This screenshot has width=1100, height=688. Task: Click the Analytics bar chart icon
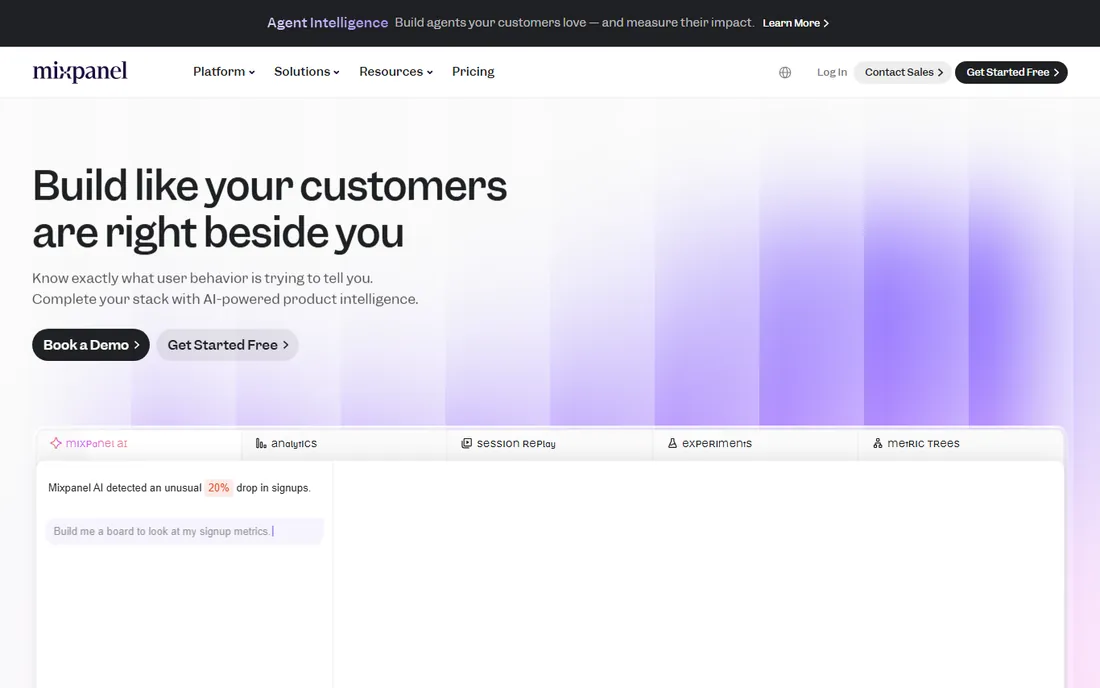pyautogui.click(x=261, y=443)
